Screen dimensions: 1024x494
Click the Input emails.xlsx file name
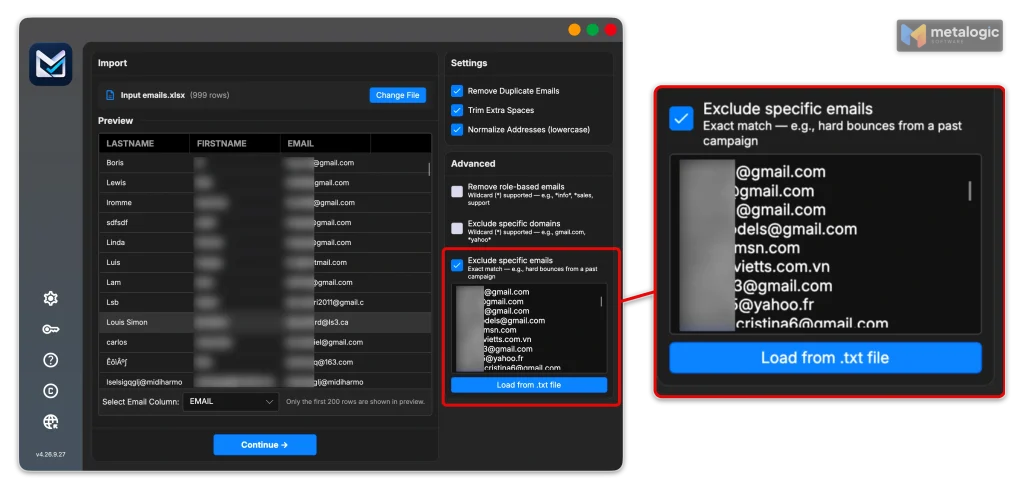pyautogui.click(x=153, y=95)
